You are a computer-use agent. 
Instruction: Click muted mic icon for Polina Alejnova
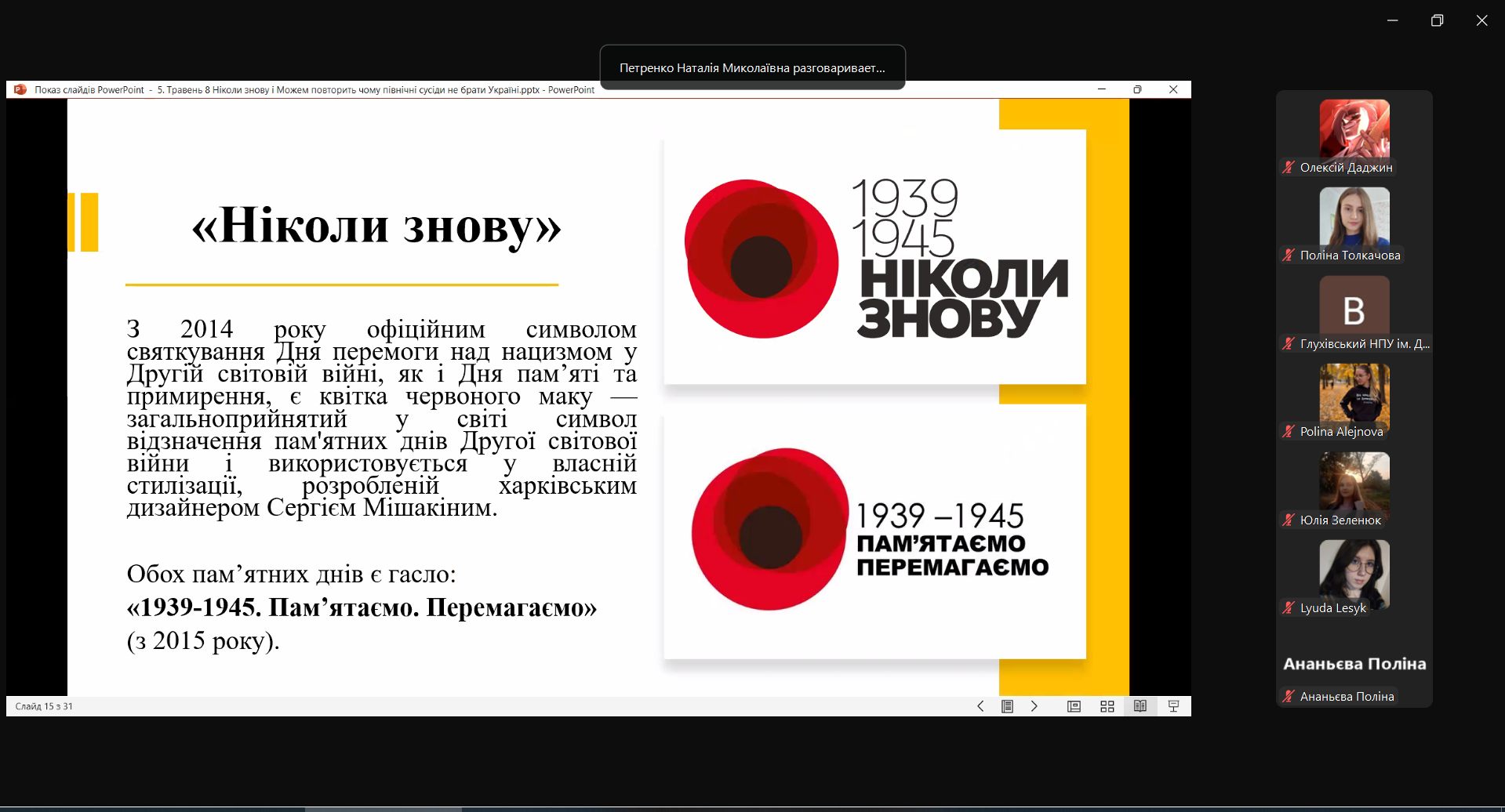coord(1289,431)
